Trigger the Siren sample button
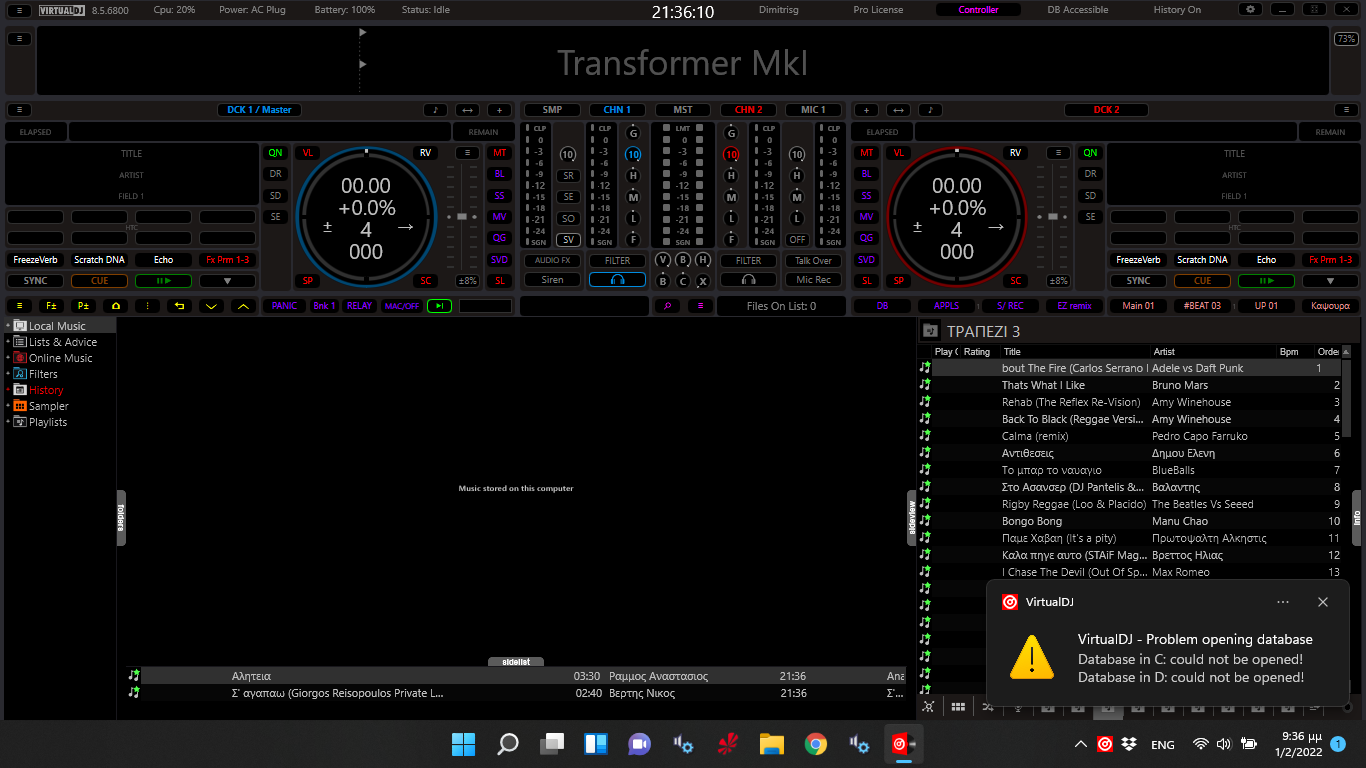This screenshot has width=1366, height=768. point(552,280)
